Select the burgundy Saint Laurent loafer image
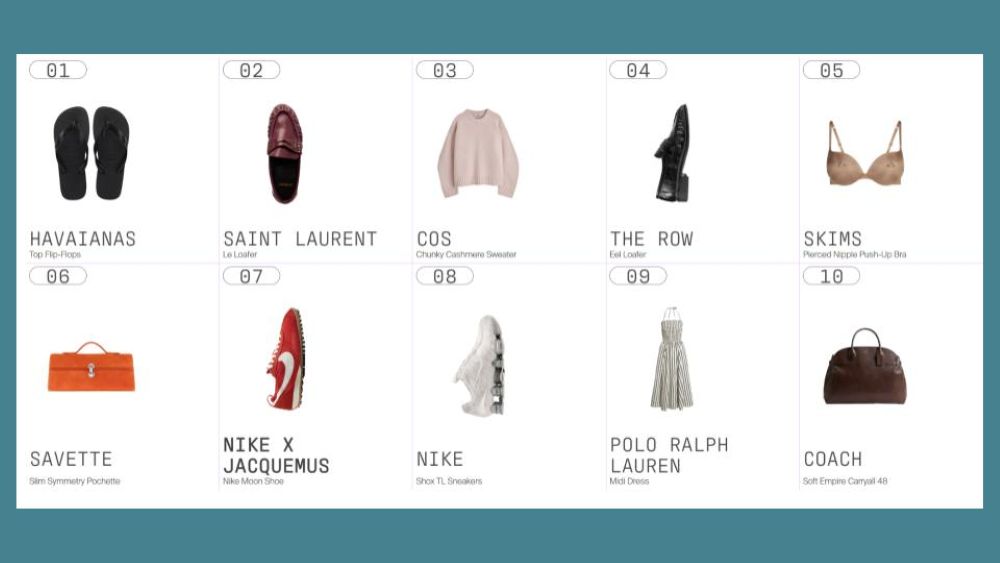The width and height of the screenshot is (1000, 563). click(x=284, y=154)
